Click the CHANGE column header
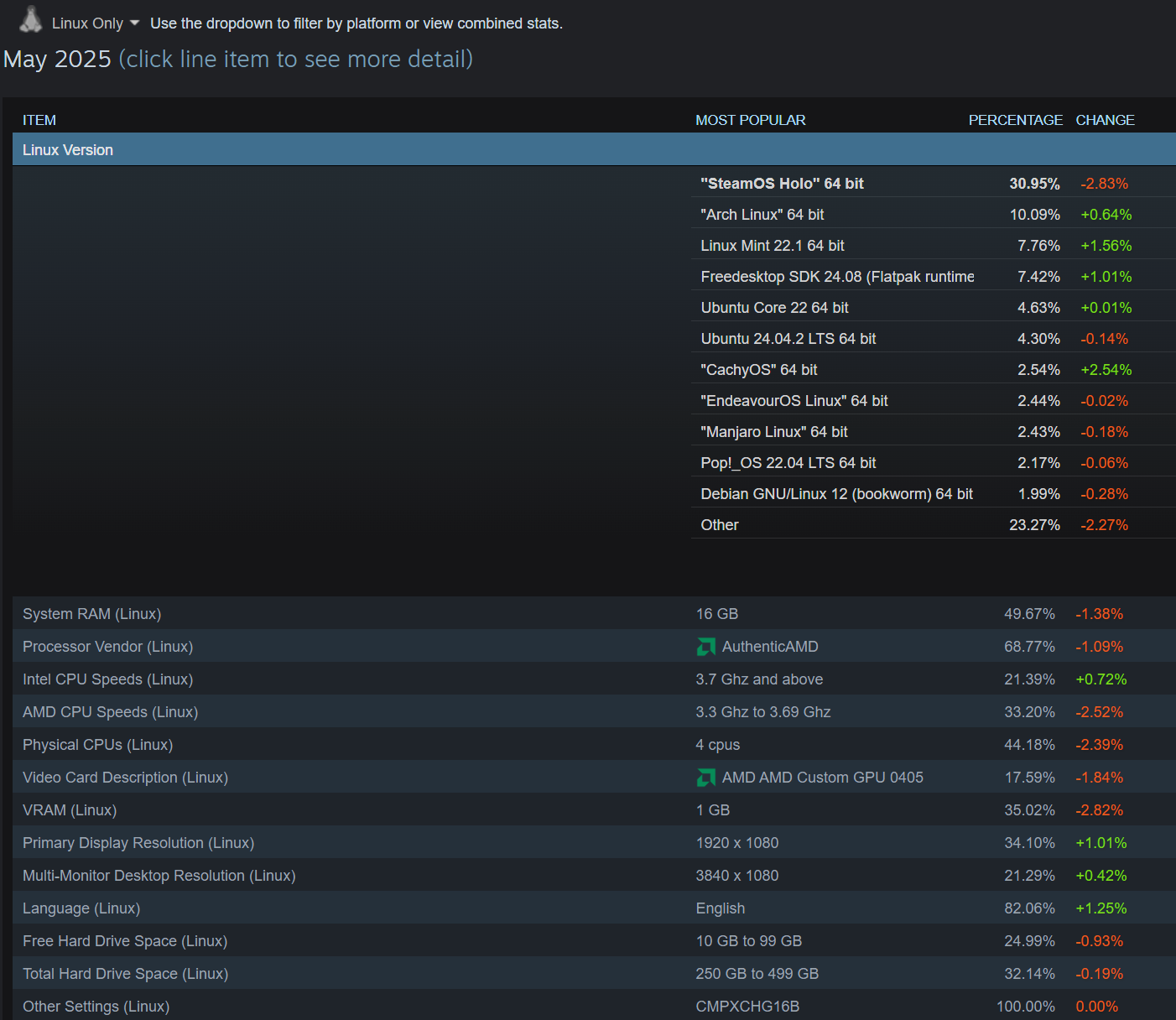 [x=1106, y=120]
